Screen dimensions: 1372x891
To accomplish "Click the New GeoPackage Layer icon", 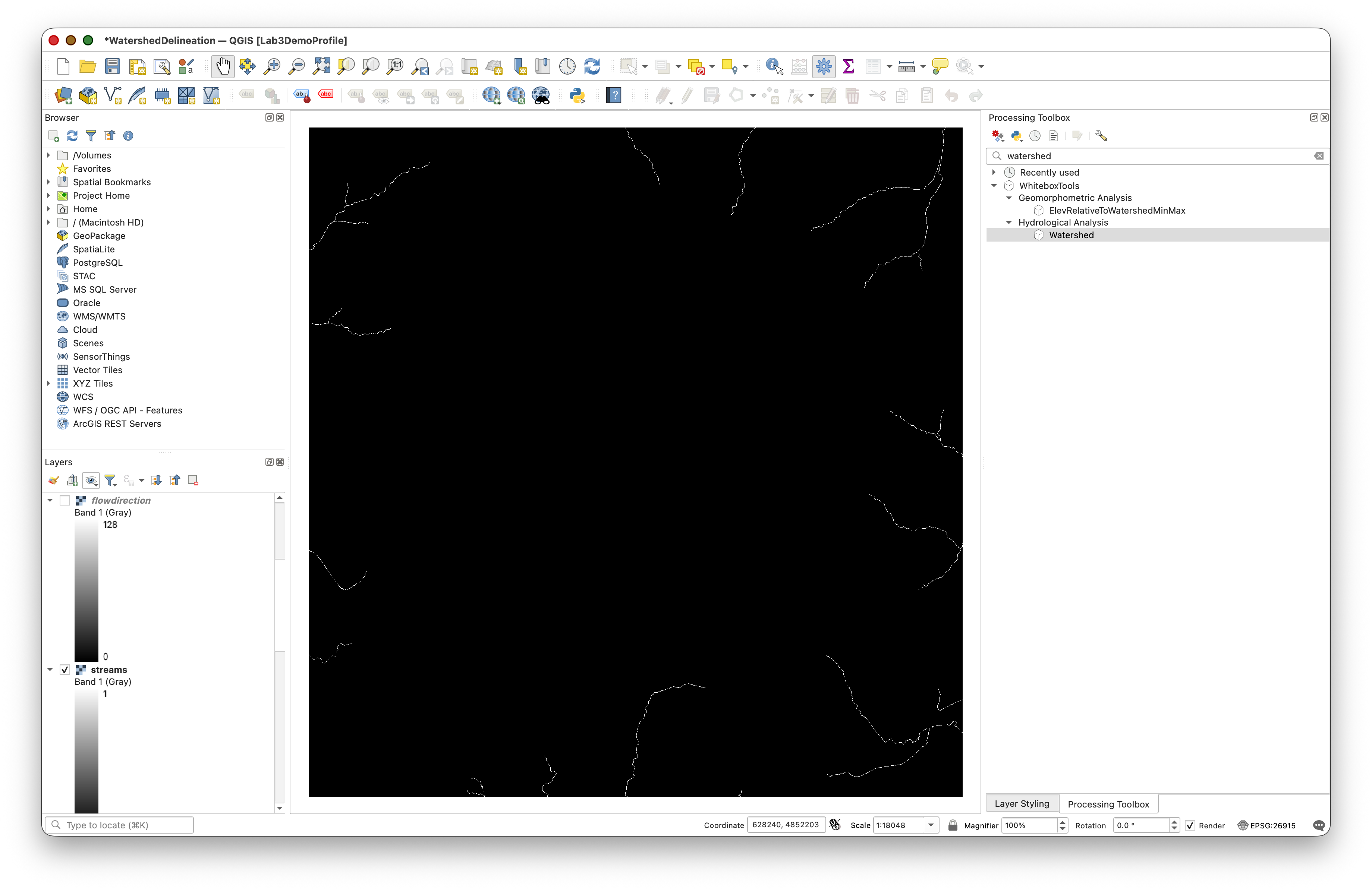I will (88, 96).
